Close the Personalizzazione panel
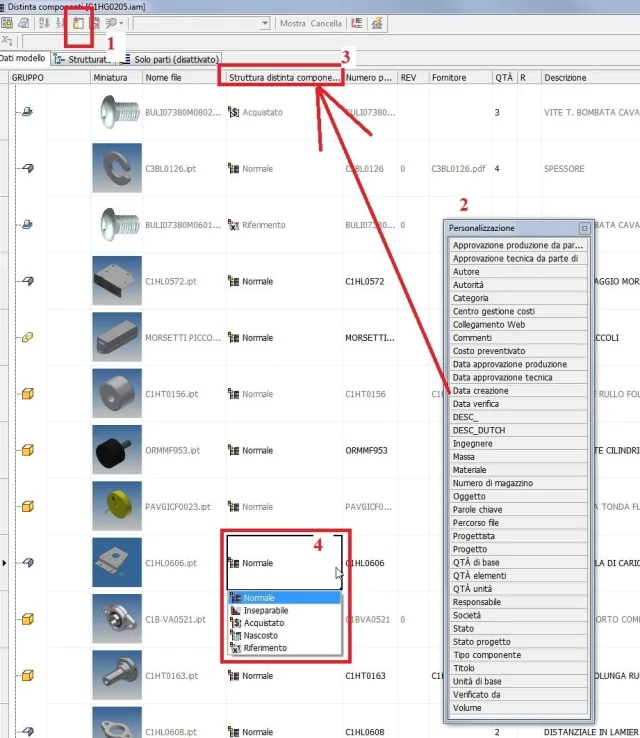 click(x=584, y=228)
